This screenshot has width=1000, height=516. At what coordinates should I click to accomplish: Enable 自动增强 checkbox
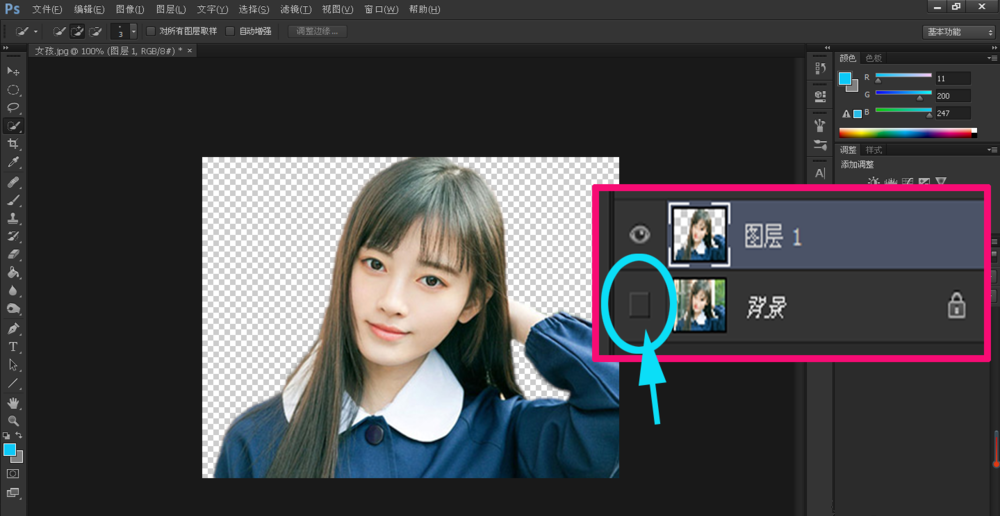[x=230, y=31]
